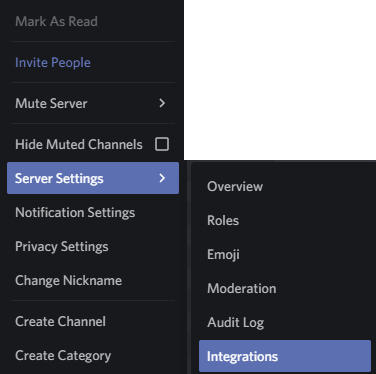Click the Hide Muted Channels label text
Viewport: 376px width, 374px height.
pyautogui.click(x=79, y=145)
